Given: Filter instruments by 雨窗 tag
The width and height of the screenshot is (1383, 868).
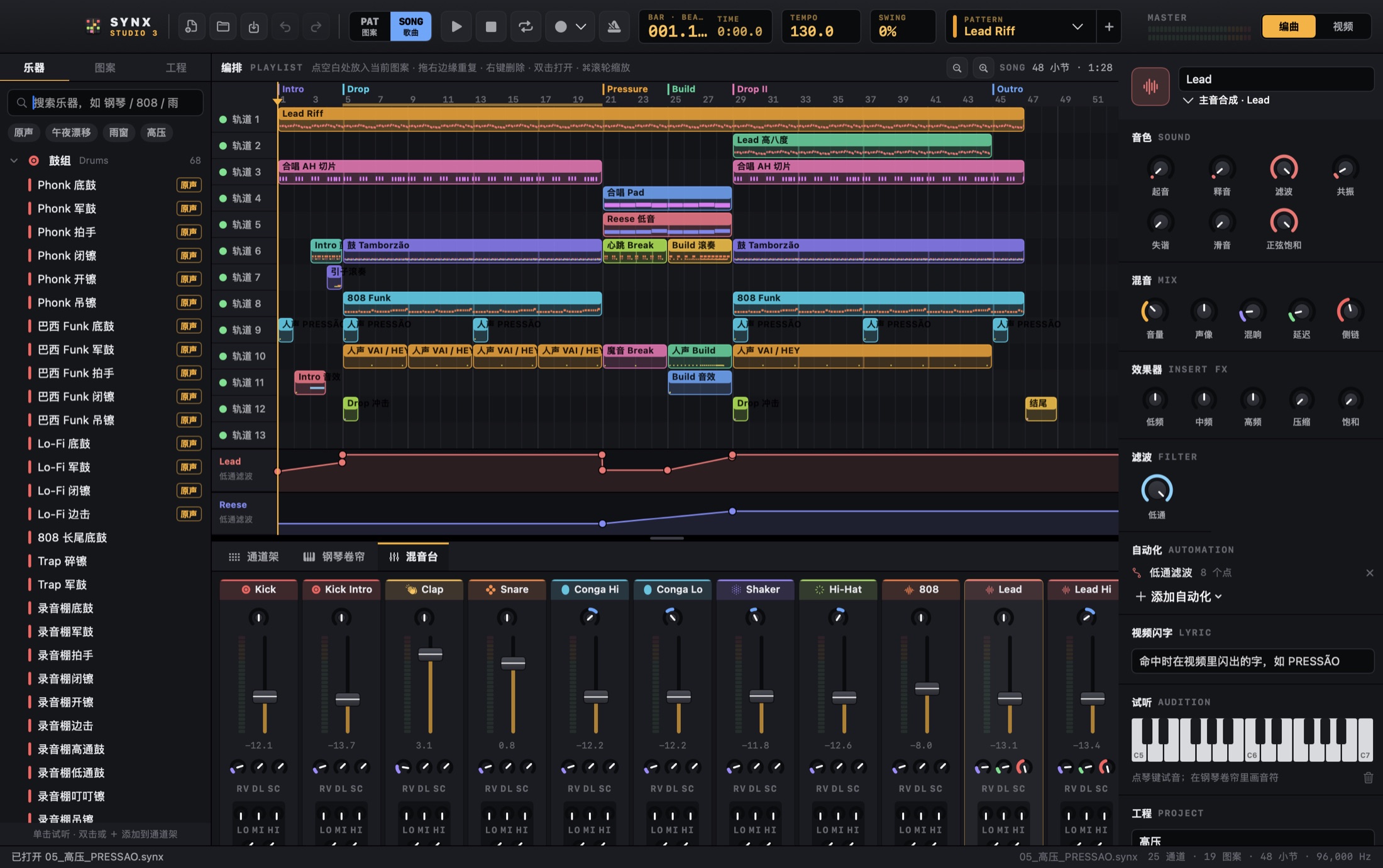Looking at the screenshot, I should click(118, 133).
